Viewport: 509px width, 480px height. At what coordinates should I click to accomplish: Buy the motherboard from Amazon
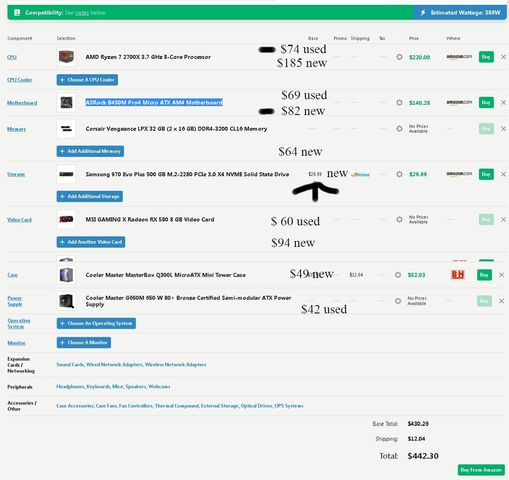(486, 102)
